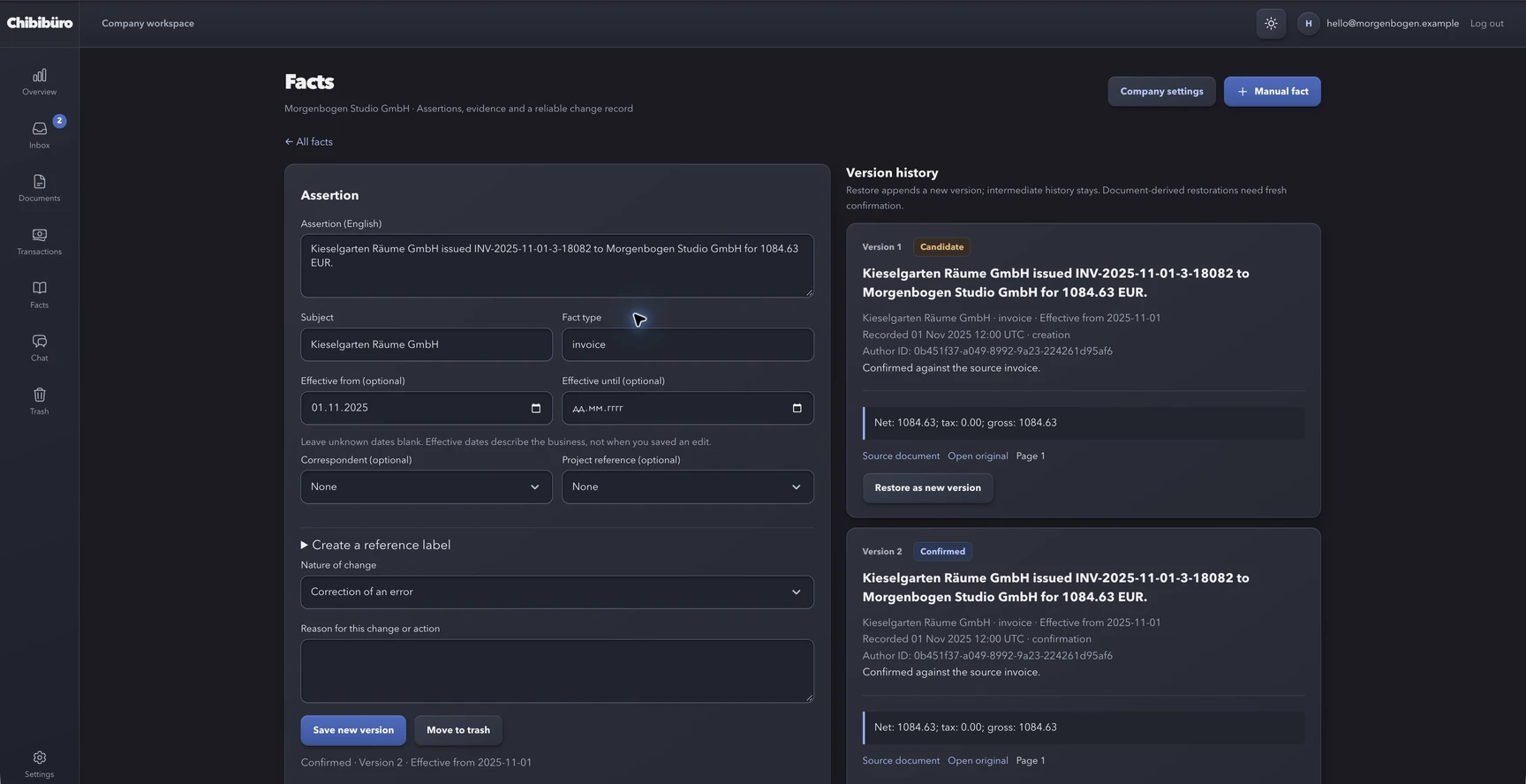
Task: Click the Fact type input field
Action: tap(688, 344)
